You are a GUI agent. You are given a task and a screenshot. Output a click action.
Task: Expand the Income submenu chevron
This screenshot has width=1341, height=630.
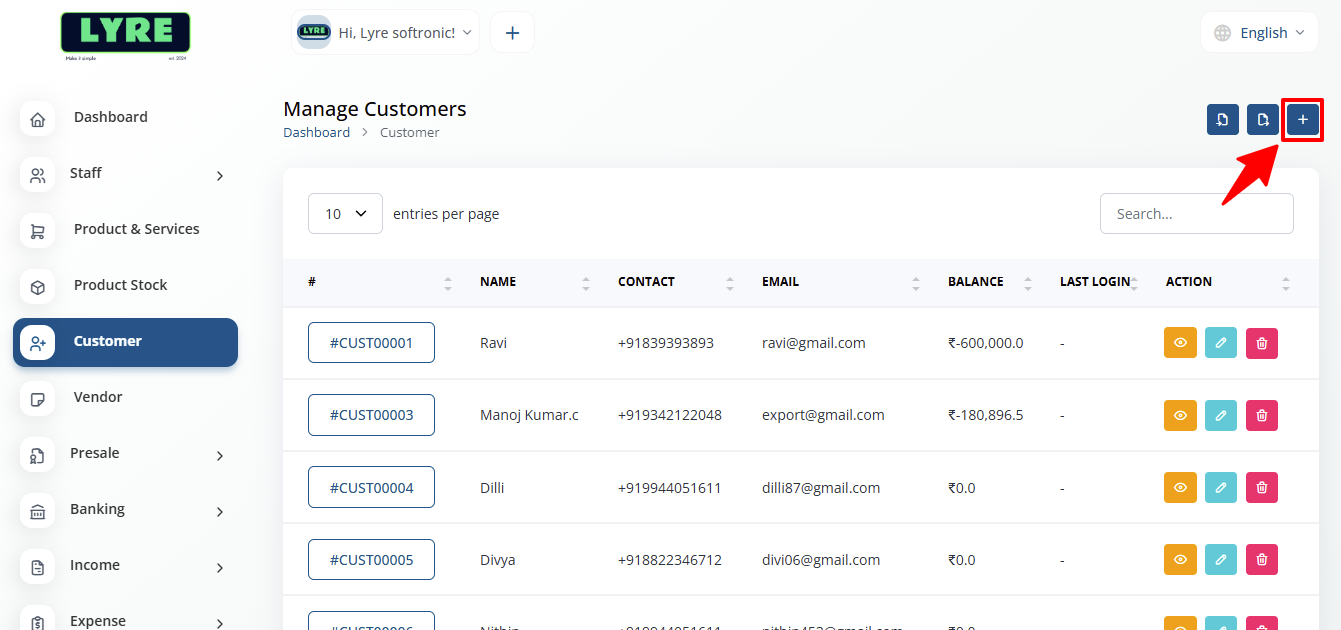[219, 567]
